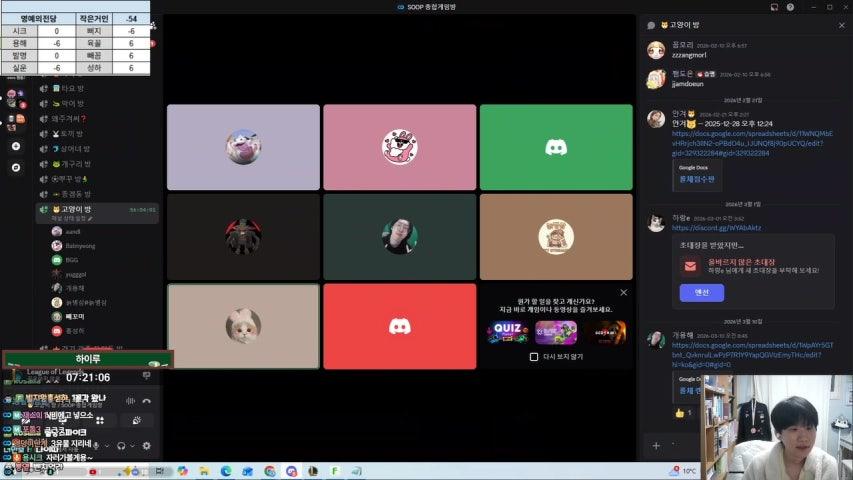Check the '다시 보지 않기' checkbox

tap(534, 356)
